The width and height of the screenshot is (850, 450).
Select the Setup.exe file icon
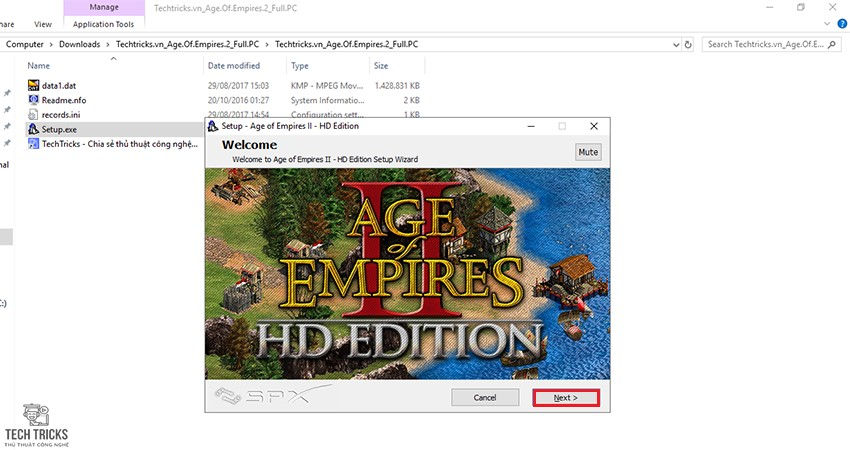pos(33,129)
